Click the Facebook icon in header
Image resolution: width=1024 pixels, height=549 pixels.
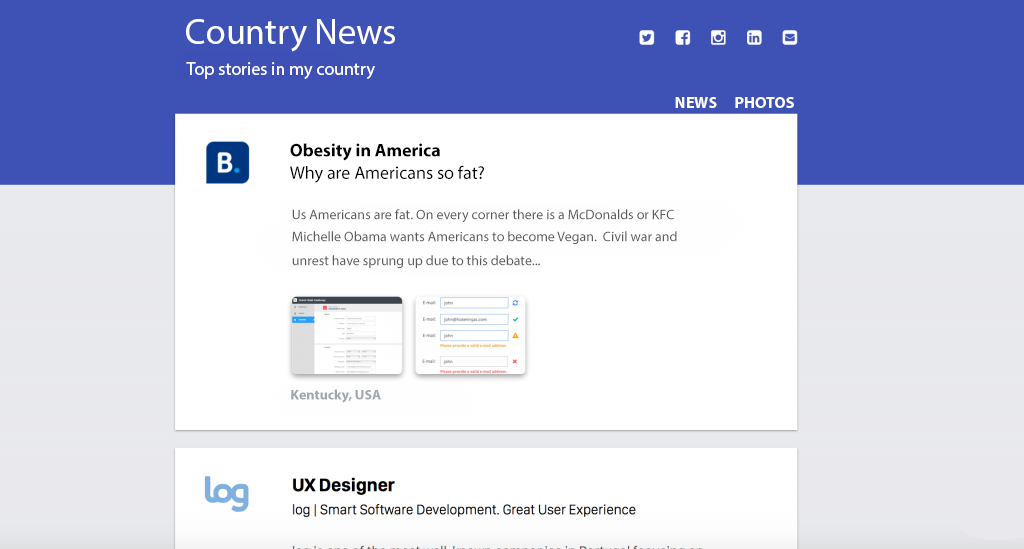tap(683, 38)
